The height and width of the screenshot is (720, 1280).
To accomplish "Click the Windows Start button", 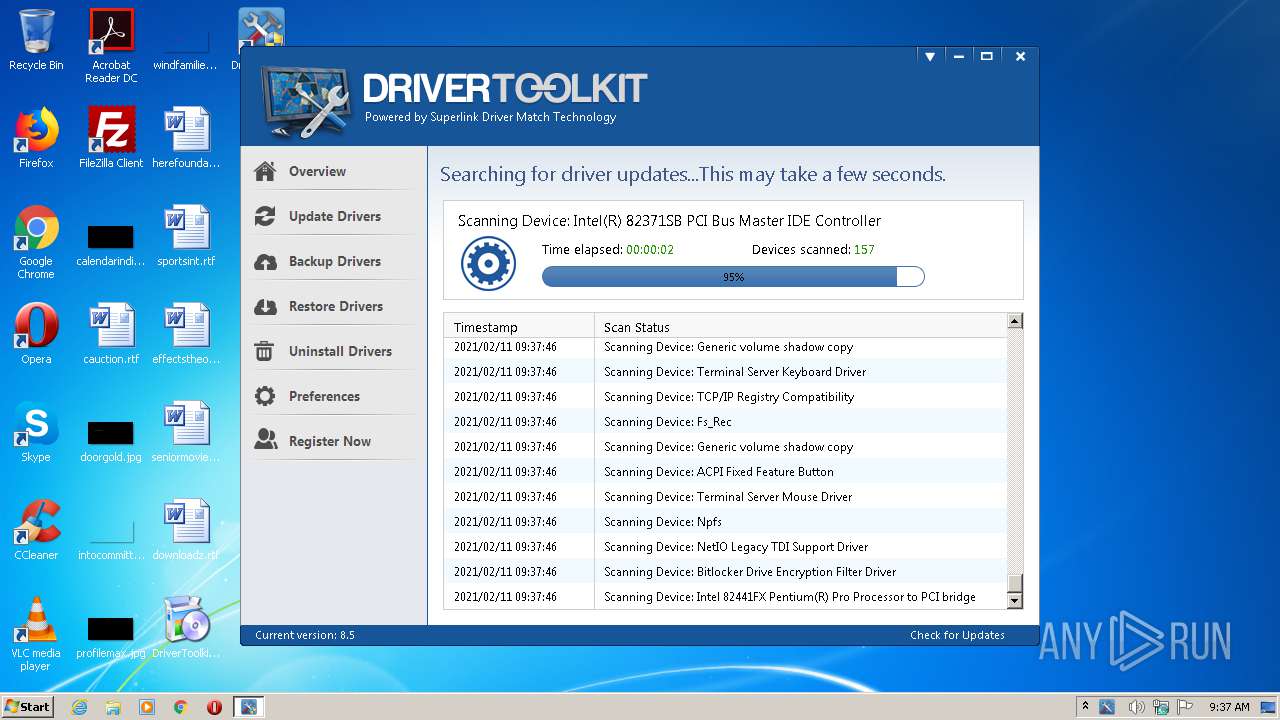I will pos(28,706).
